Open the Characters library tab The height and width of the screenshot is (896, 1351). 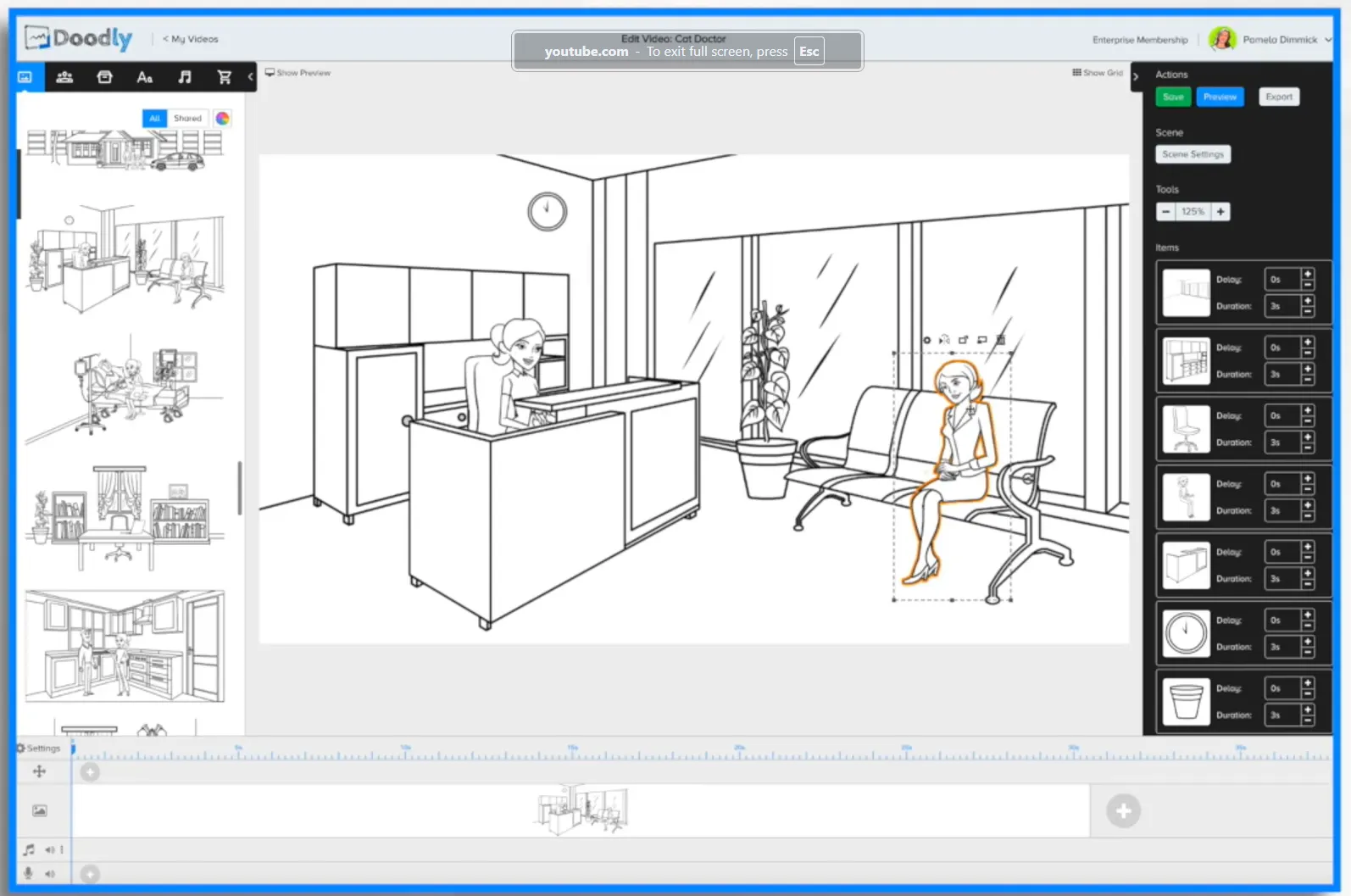point(64,77)
